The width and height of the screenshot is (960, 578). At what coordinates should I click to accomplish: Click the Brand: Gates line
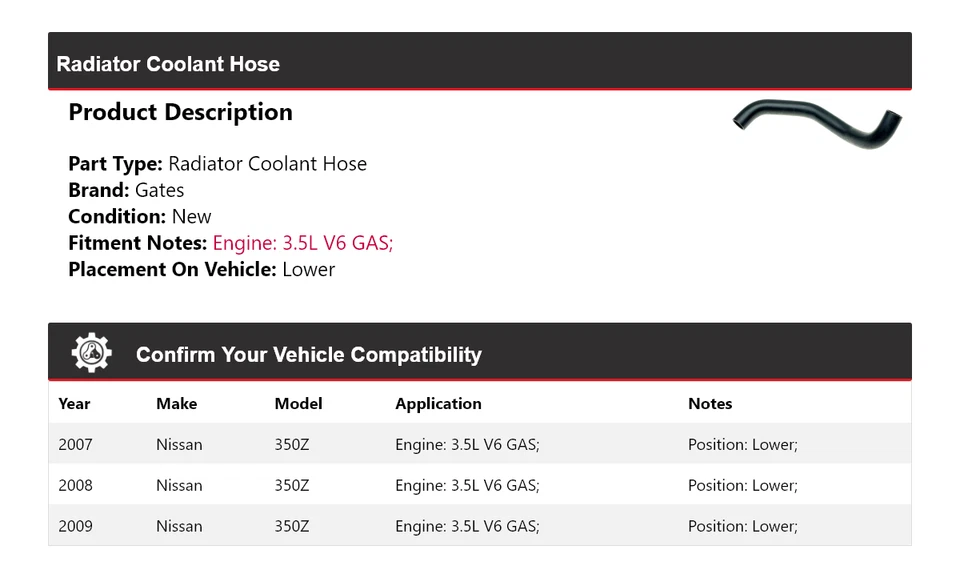(x=126, y=190)
